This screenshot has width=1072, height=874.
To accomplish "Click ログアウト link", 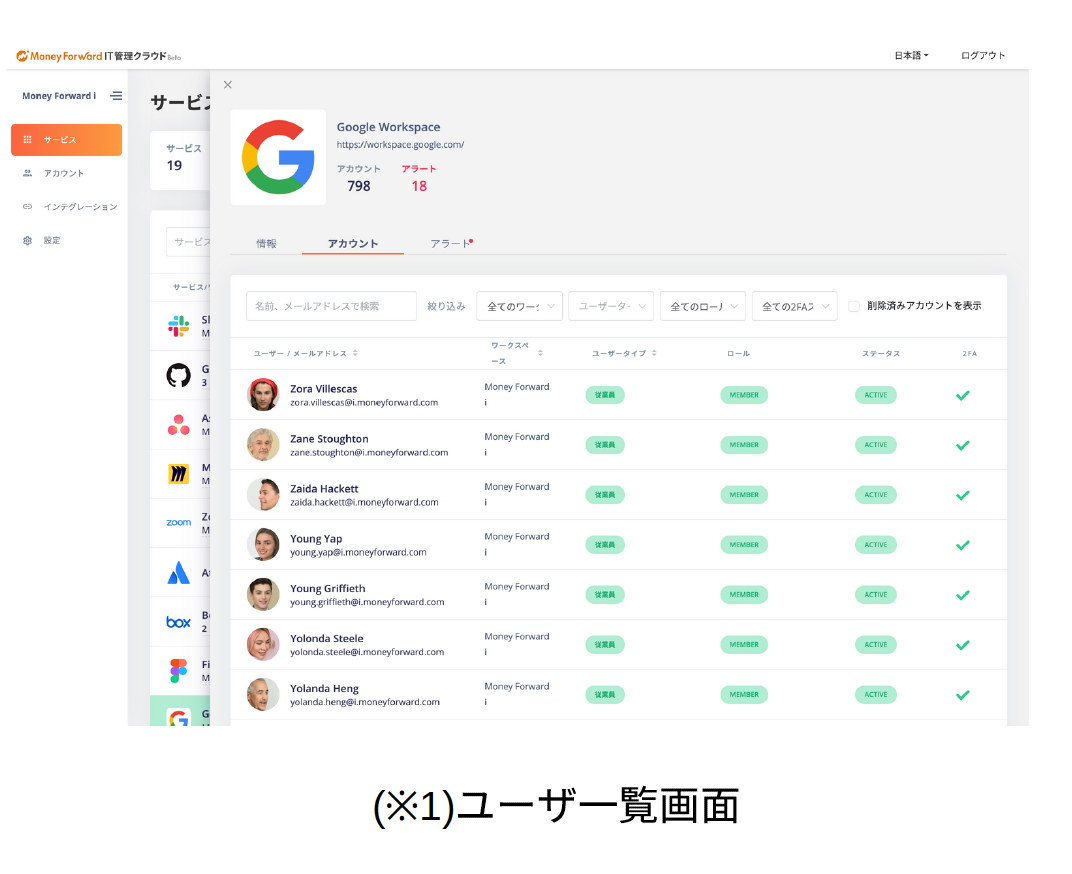I will [x=983, y=55].
